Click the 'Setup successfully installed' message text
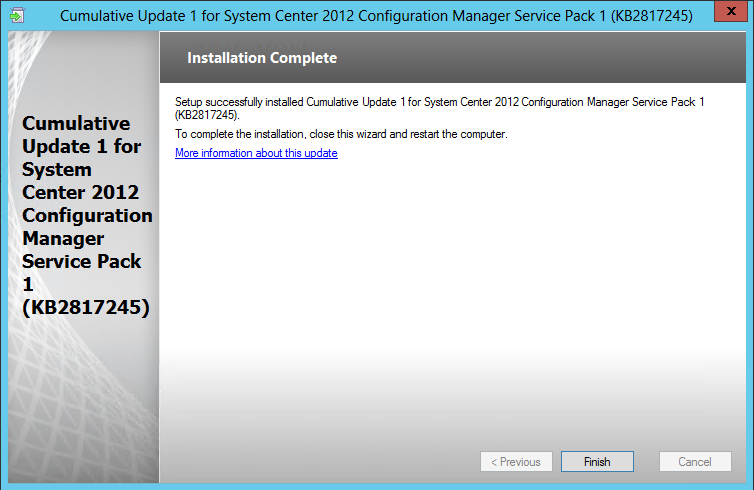 pos(440,108)
